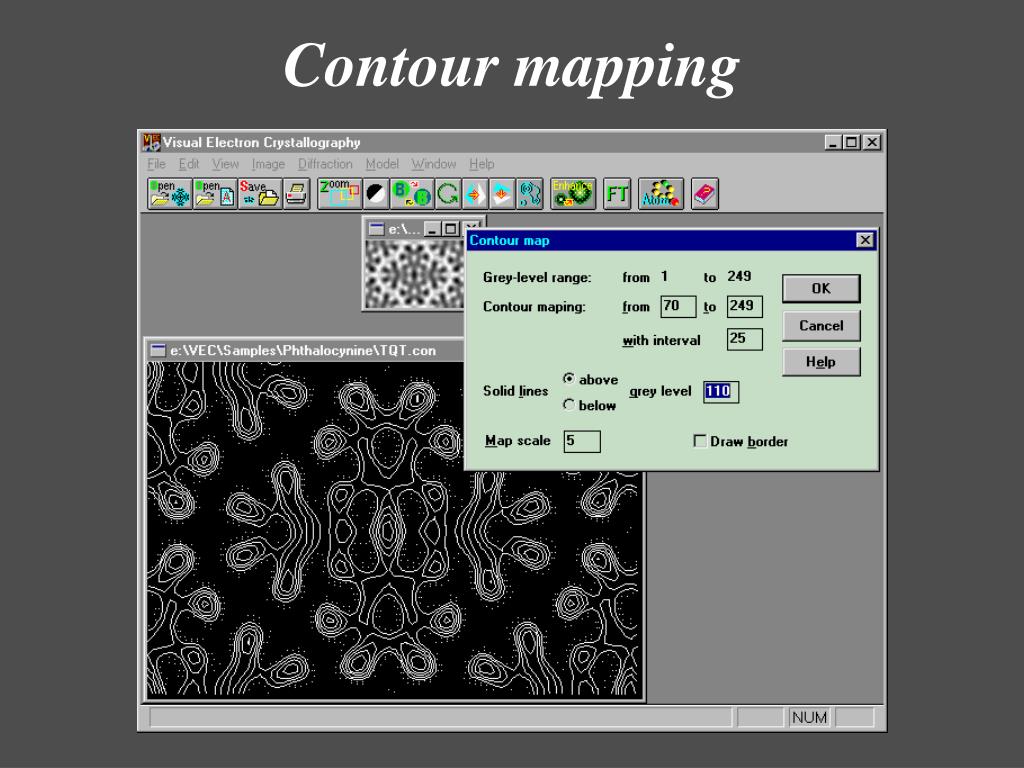Confirm contour map with OK
This screenshot has width=1024, height=768.
pyautogui.click(x=821, y=289)
